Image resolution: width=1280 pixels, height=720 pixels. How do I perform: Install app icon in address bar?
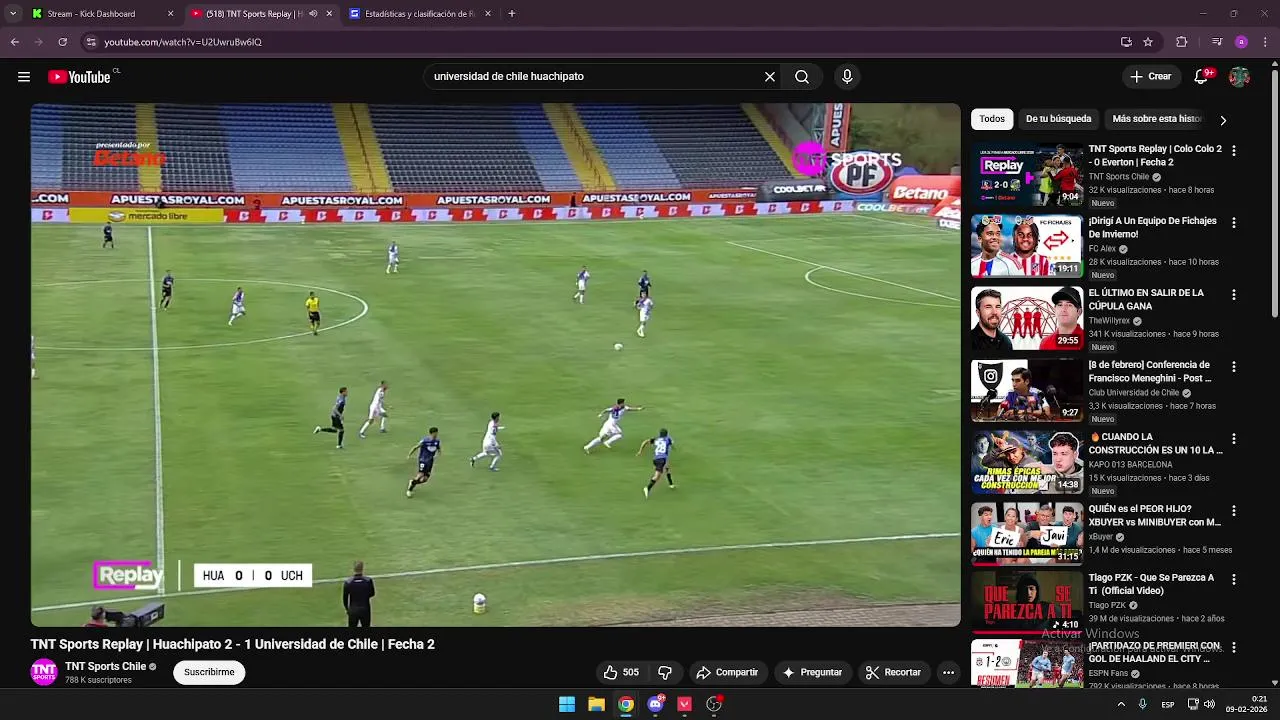[x=1126, y=42]
